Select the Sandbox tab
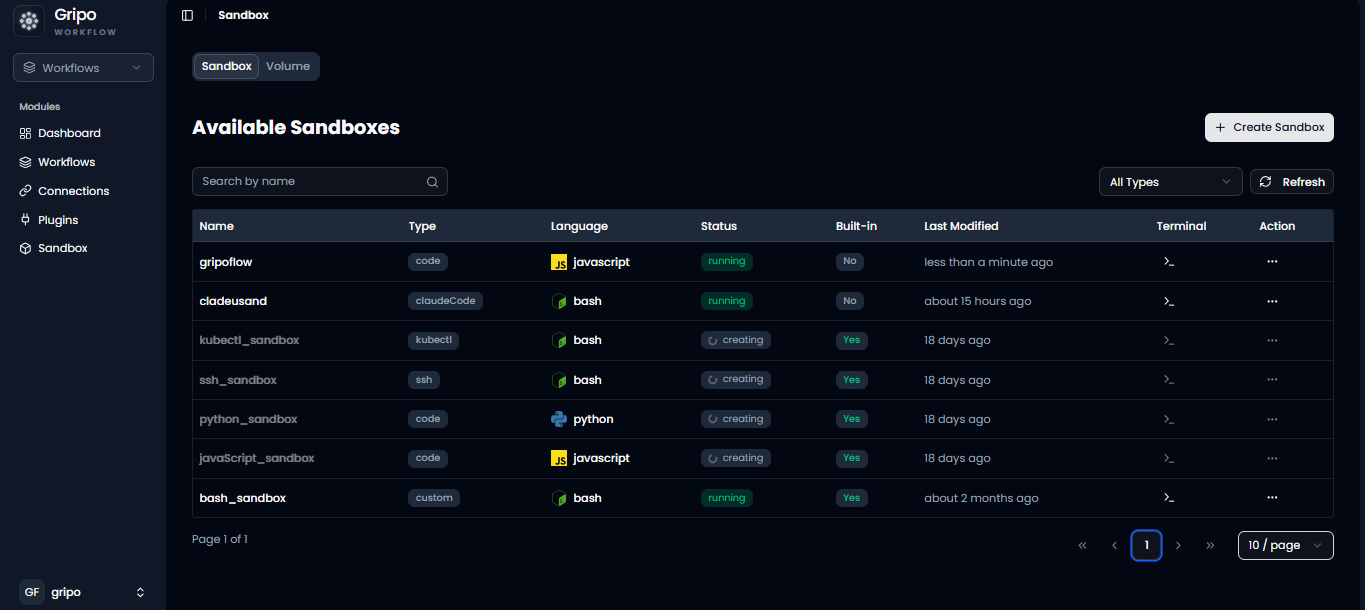Viewport: 1365px width, 610px height. pos(226,66)
